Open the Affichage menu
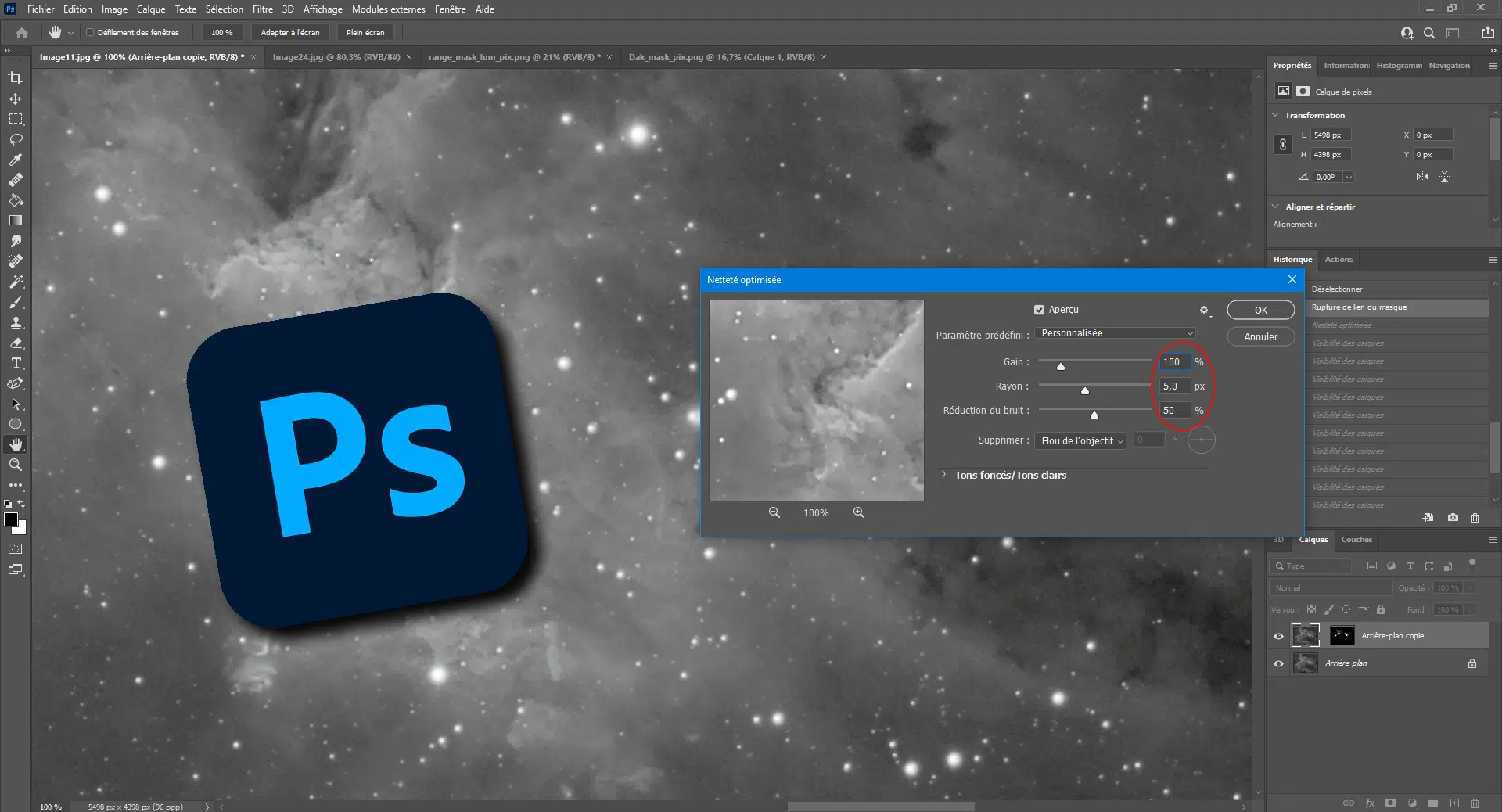 pos(323,9)
